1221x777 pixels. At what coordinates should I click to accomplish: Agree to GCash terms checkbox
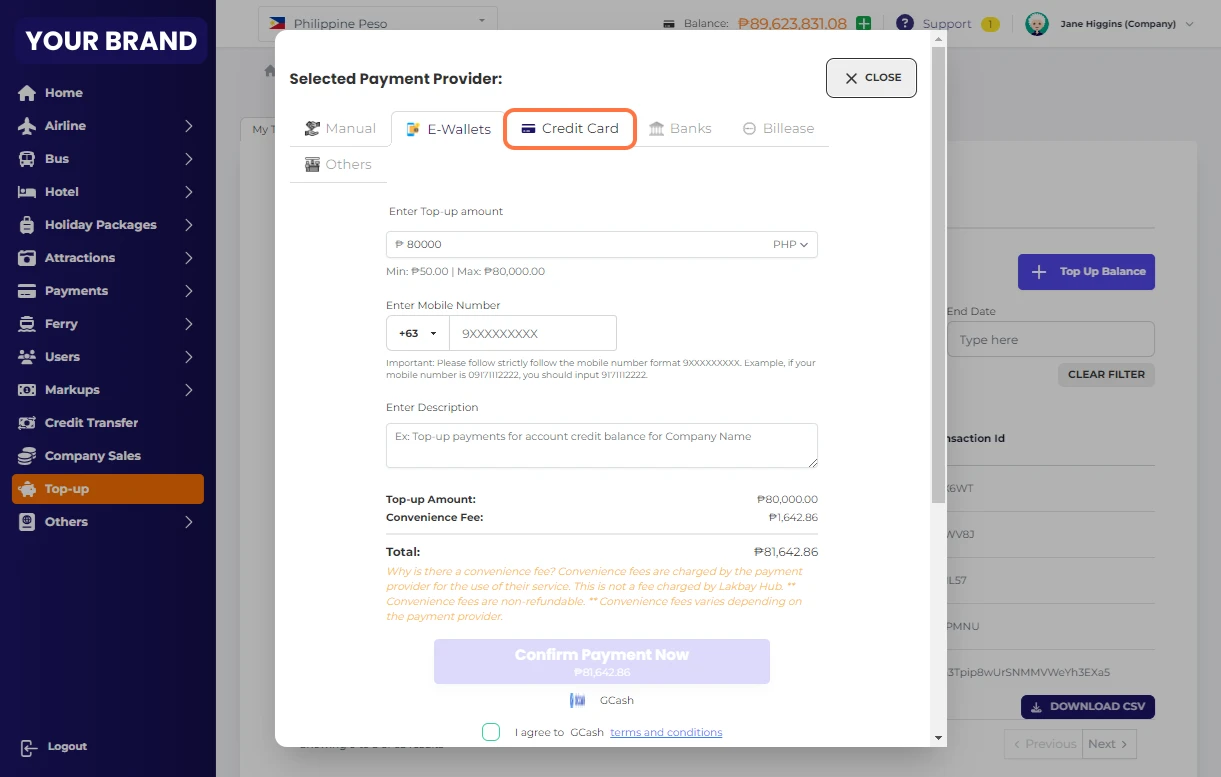tap(491, 732)
